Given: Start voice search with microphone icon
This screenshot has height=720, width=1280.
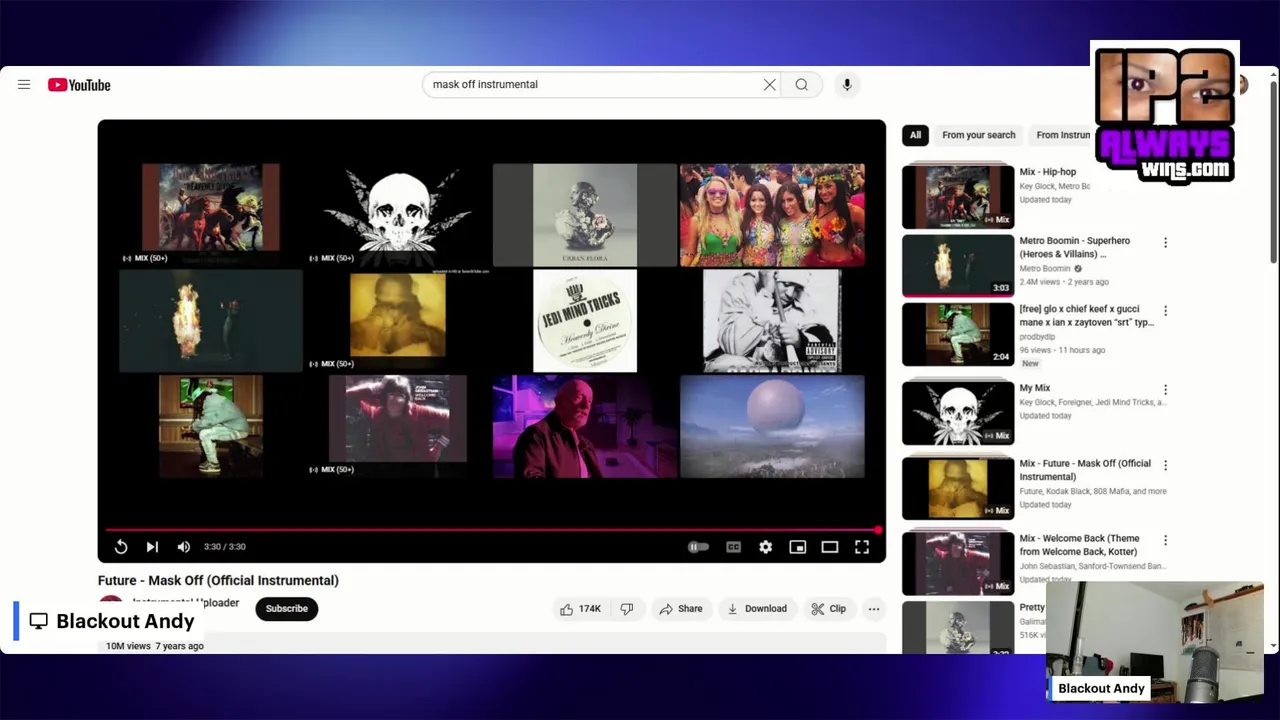Looking at the screenshot, I should pyautogui.click(x=847, y=85).
